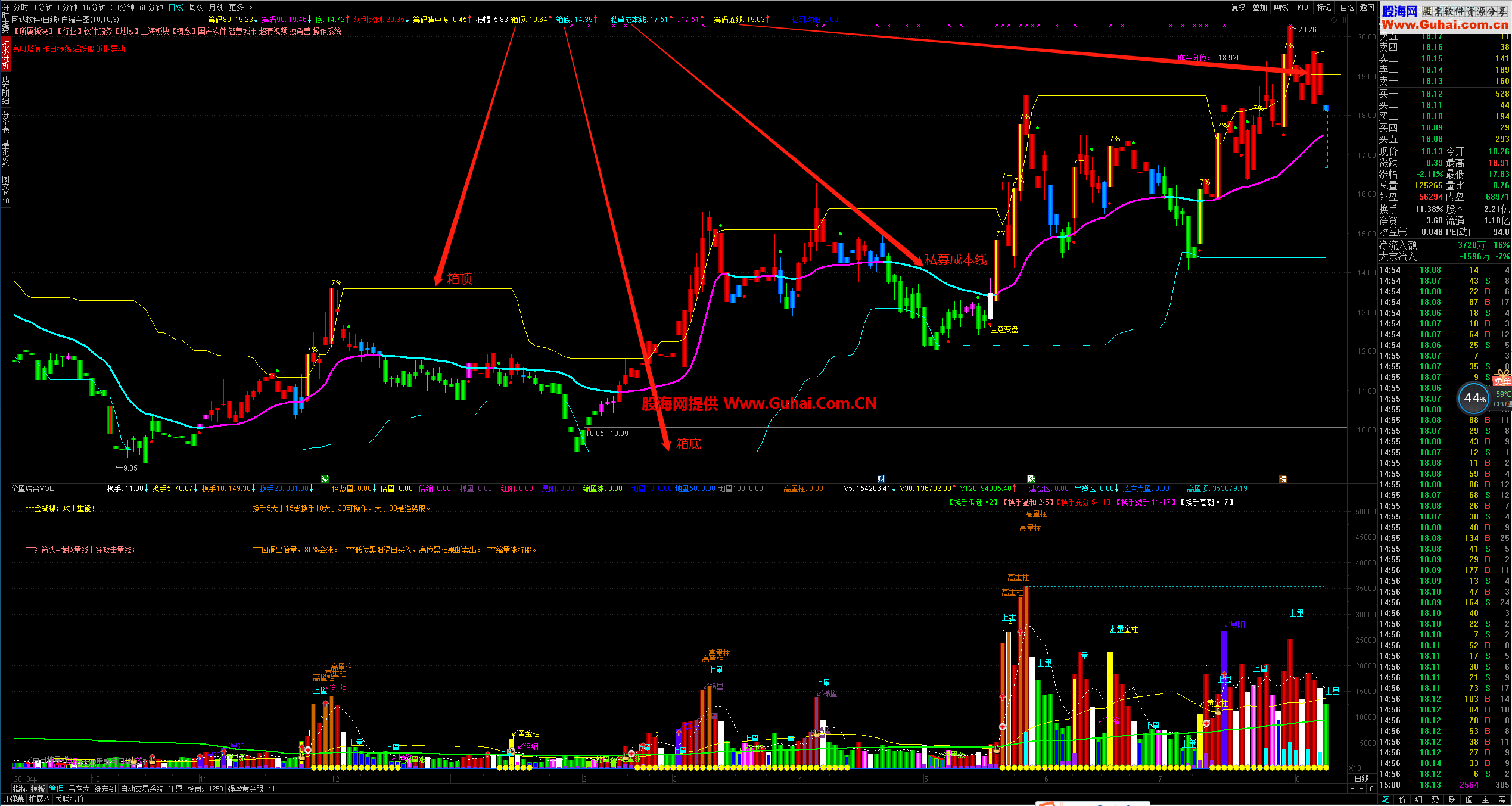Select 杨肃江1250 template
Viewport: 1512px width, 806px height.
[x=205, y=789]
